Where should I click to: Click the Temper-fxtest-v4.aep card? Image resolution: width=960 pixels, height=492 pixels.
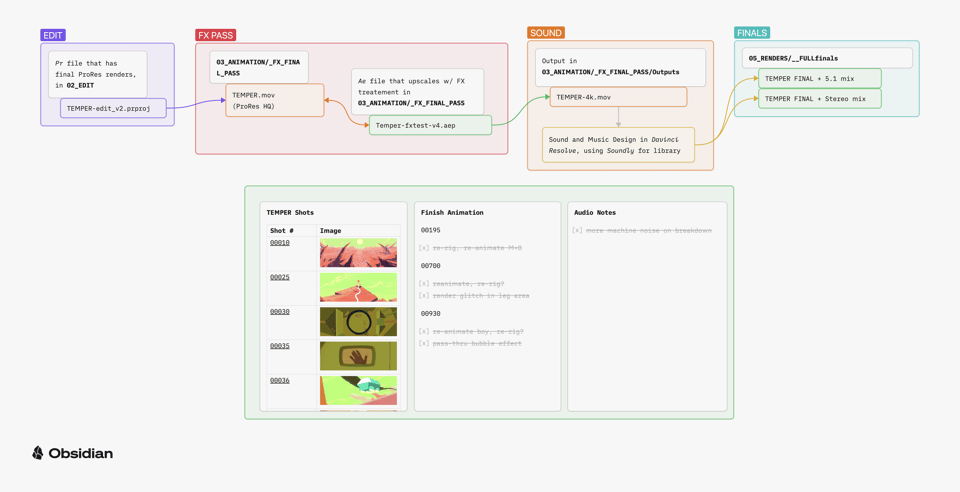[430, 125]
